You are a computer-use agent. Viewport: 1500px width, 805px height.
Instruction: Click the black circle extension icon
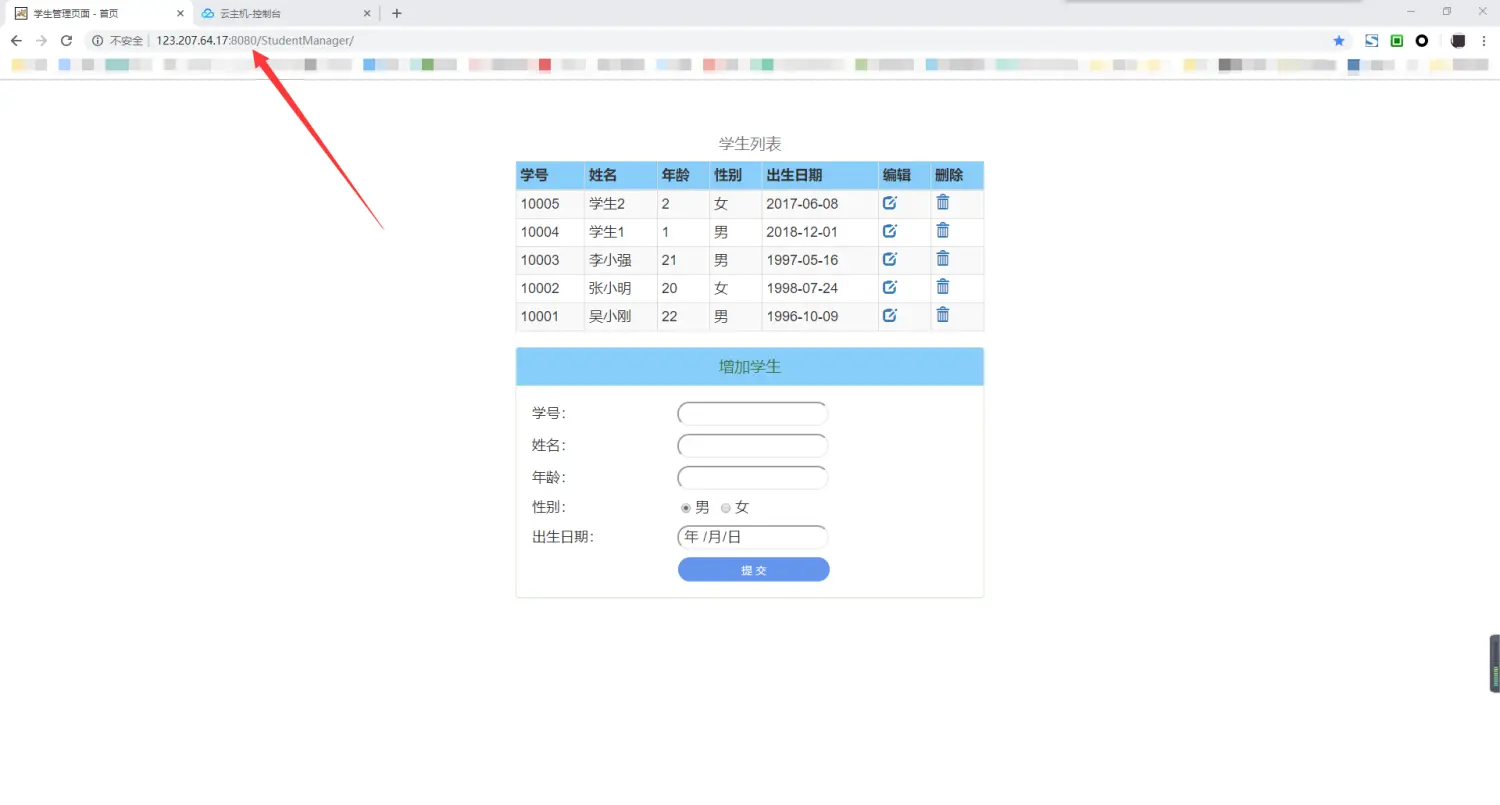[x=1422, y=41]
